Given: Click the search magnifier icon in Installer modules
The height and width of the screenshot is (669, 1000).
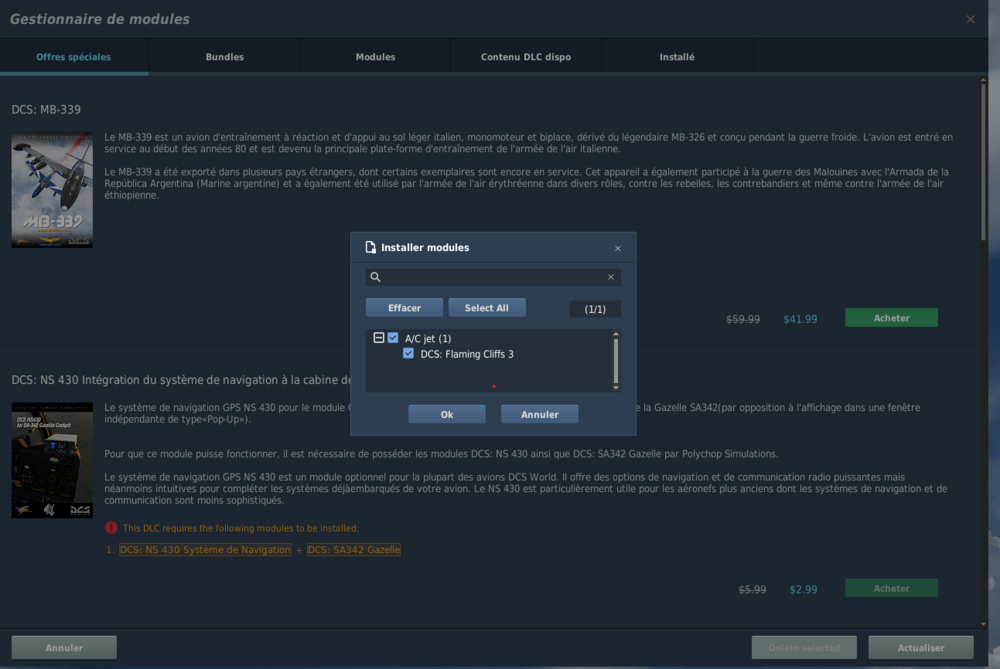Looking at the screenshot, I should coord(375,277).
